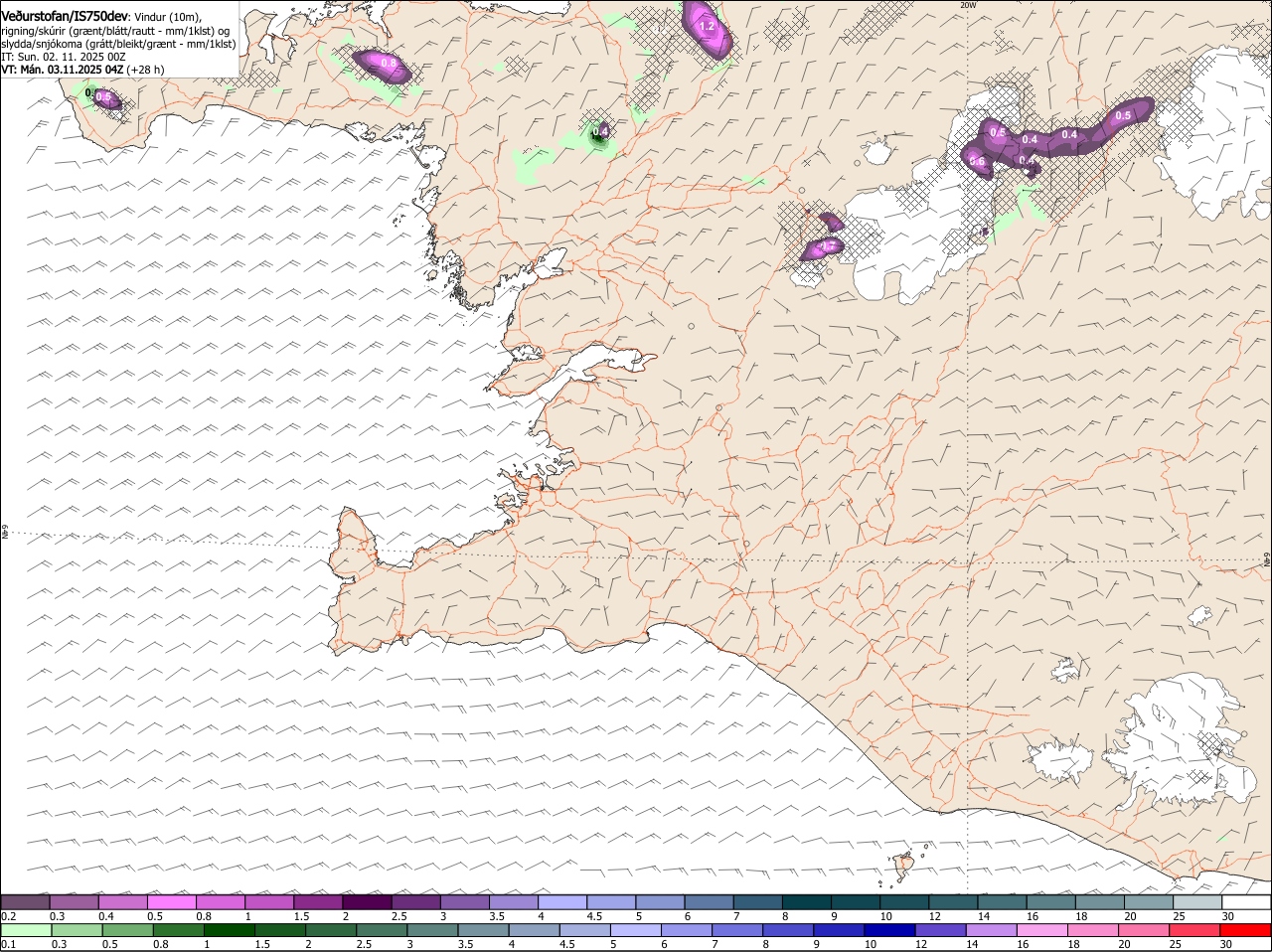Click top legend swatch between 12 and 14

951,901
